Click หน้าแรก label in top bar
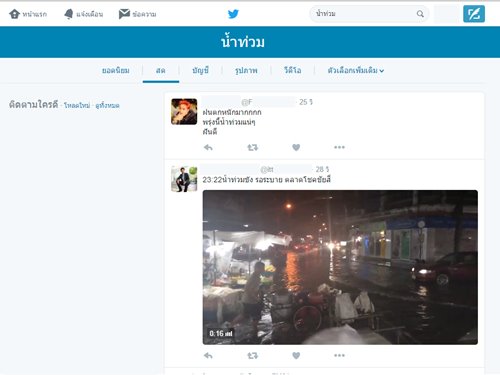 pos(35,14)
